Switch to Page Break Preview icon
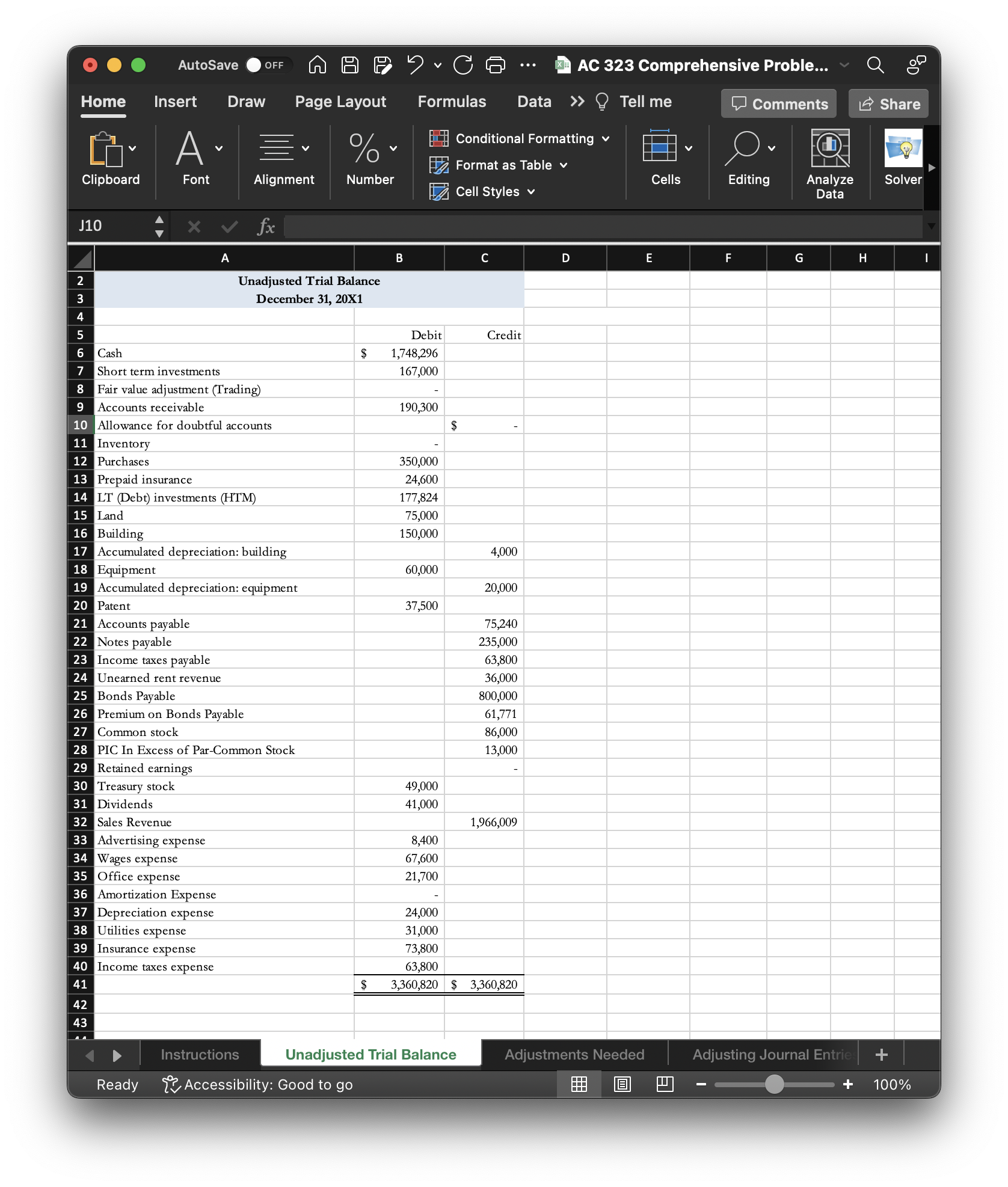 point(665,1084)
